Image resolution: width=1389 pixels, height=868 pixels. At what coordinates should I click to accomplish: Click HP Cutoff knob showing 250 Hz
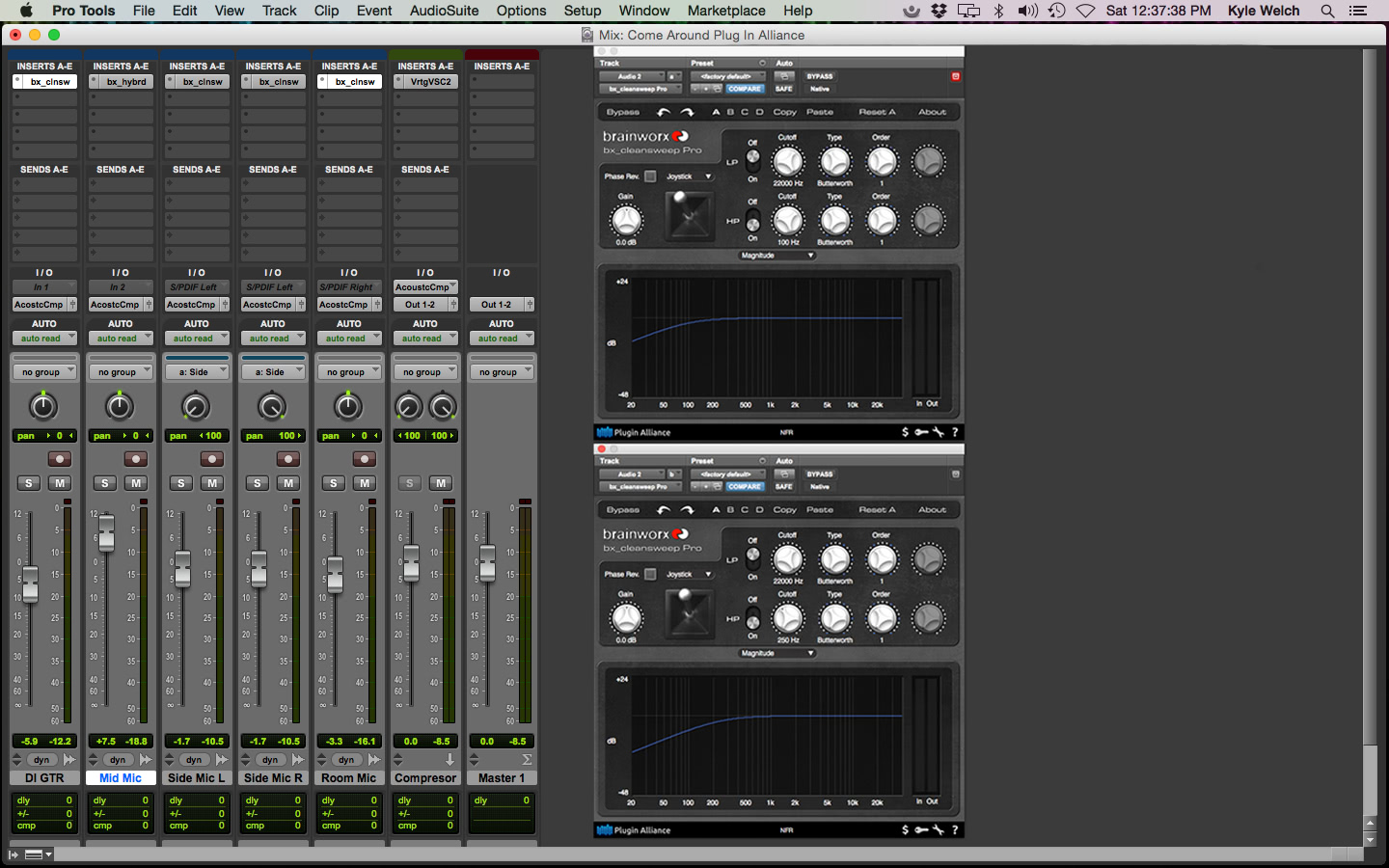(x=788, y=618)
